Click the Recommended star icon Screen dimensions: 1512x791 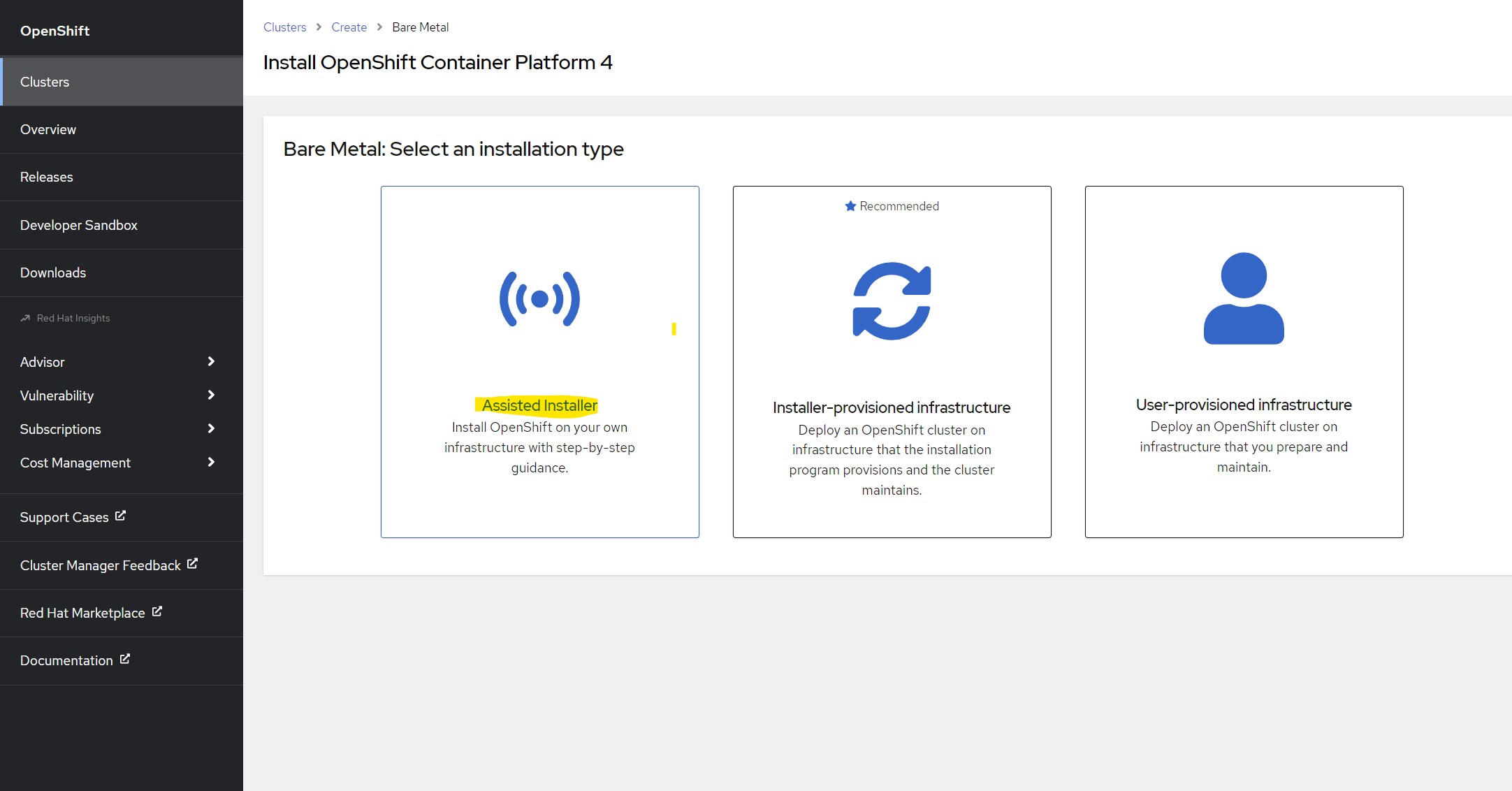[x=850, y=206]
